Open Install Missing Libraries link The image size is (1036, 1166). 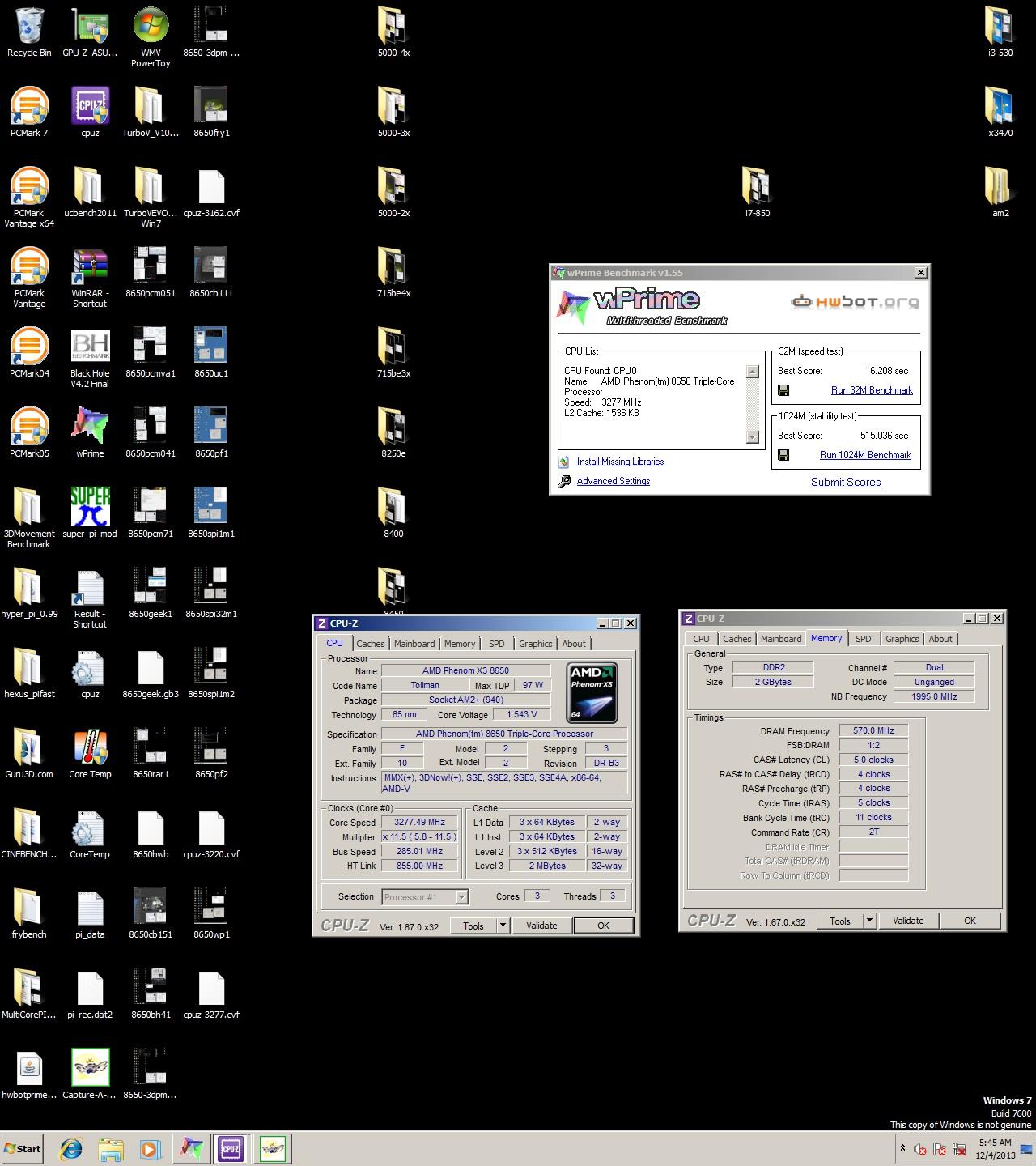[x=620, y=462]
